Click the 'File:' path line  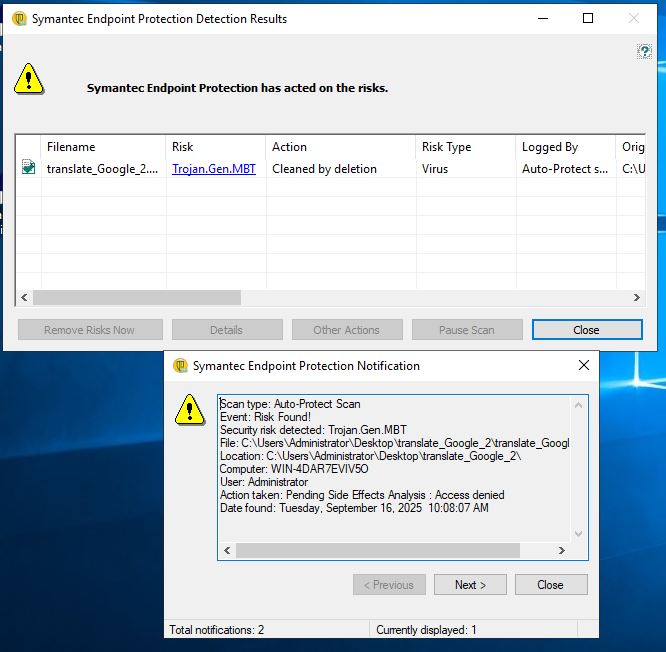tap(394, 443)
